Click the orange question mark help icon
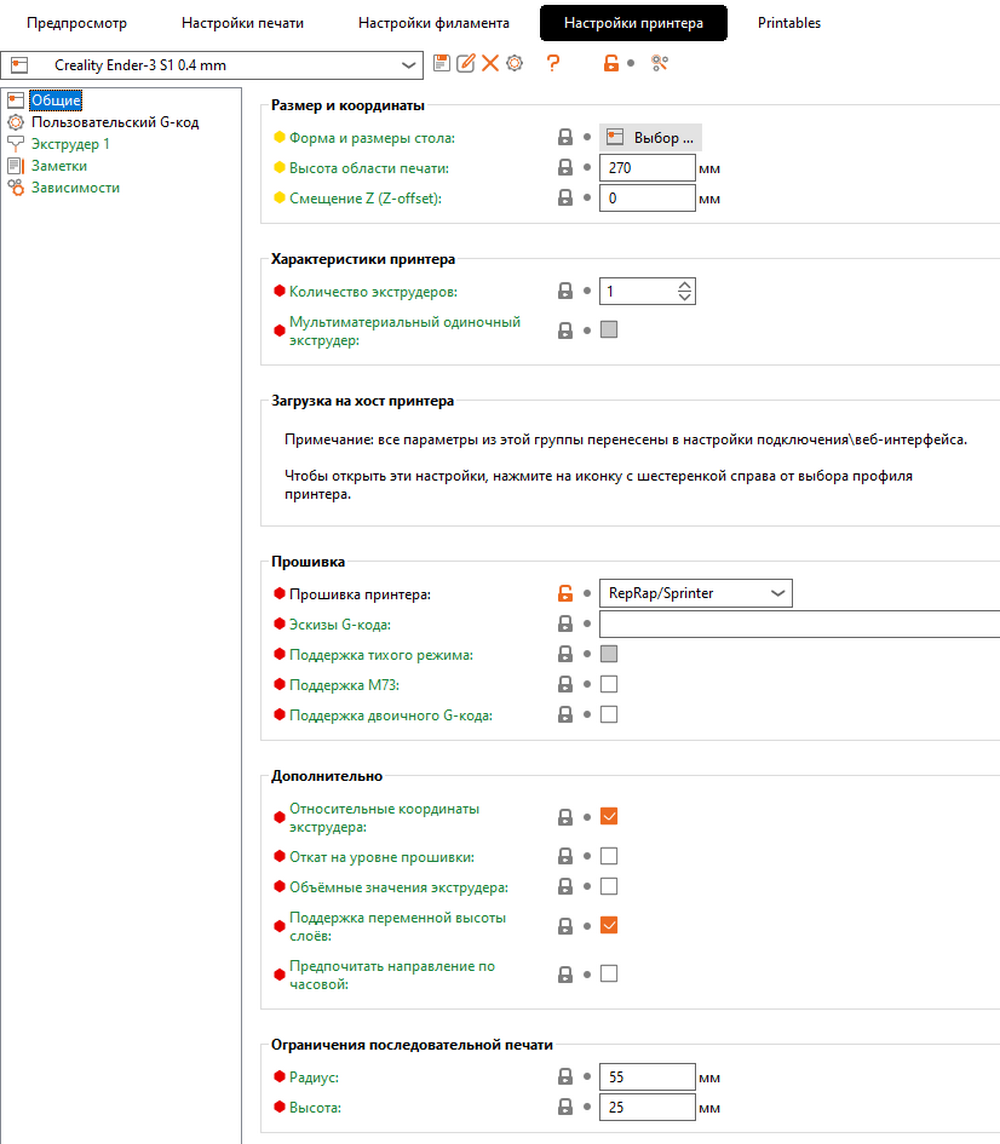This screenshot has width=1000, height=1144. [x=553, y=63]
